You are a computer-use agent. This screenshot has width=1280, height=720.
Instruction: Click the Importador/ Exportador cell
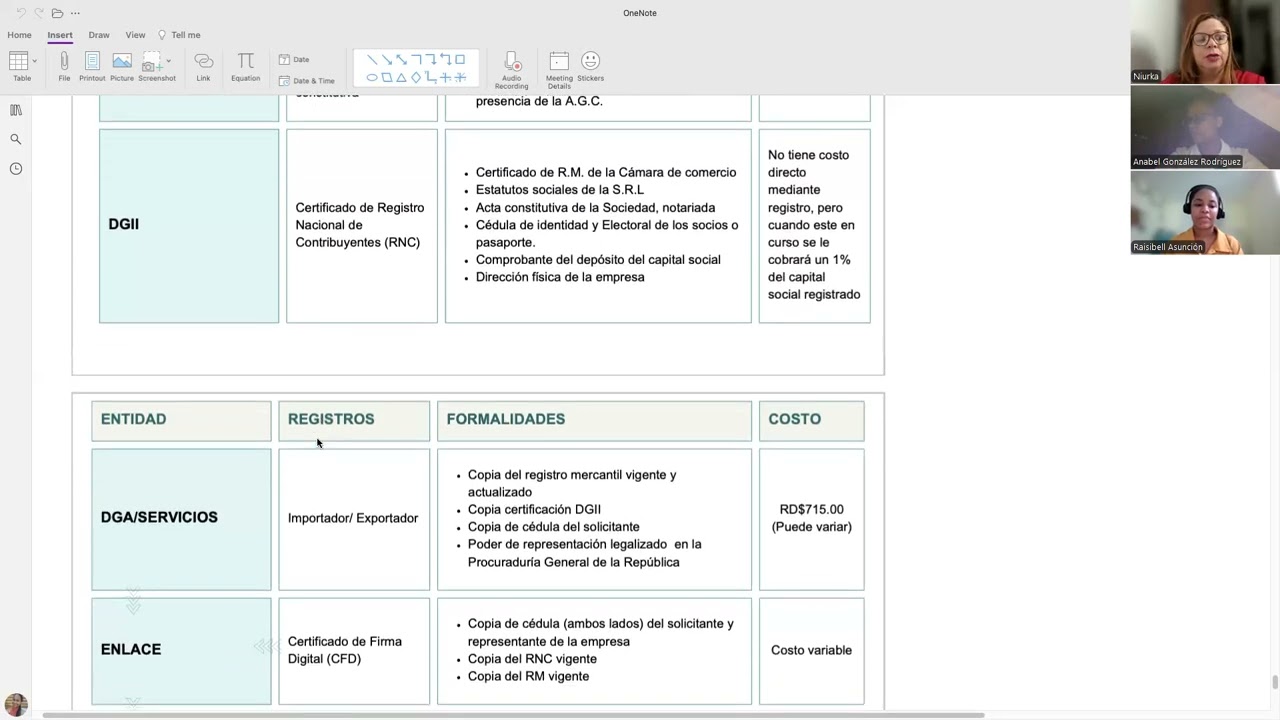pos(354,519)
